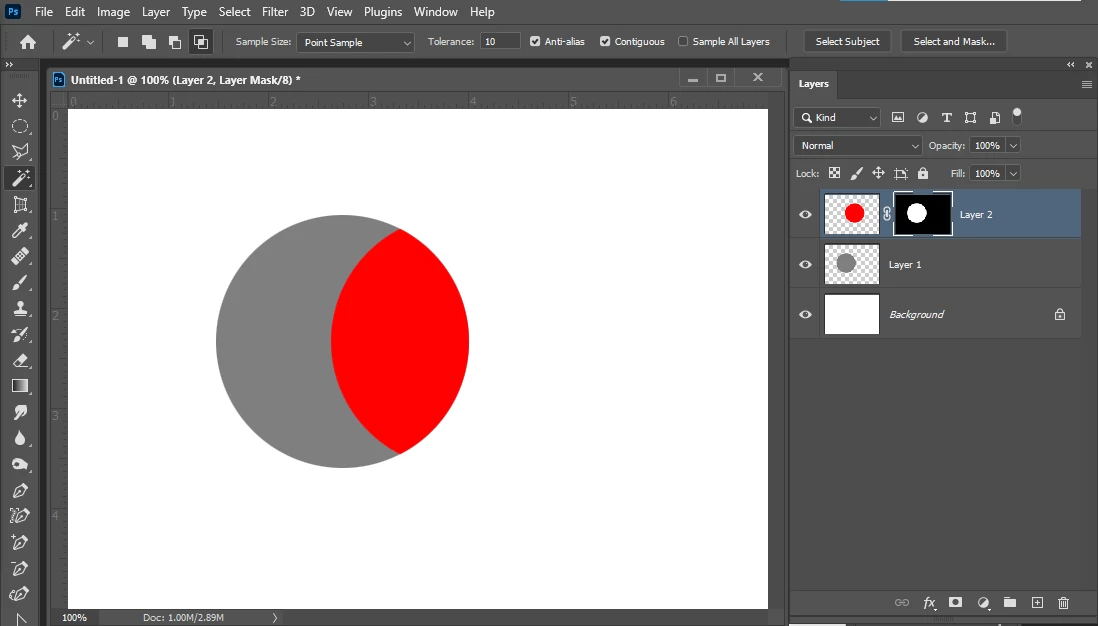Viewport: 1098px width, 626px height.
Task: Open the Select menu
Action: point(234,12)
